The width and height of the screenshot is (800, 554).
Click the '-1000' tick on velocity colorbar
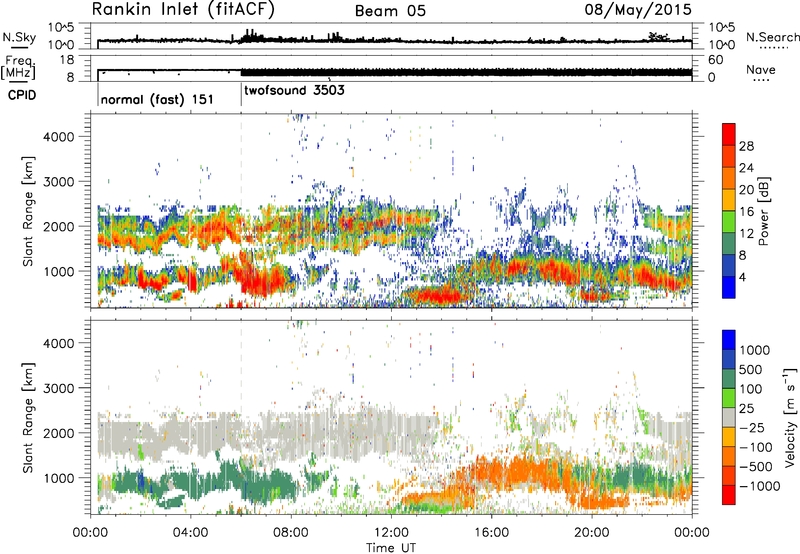[x=759, y=486]
